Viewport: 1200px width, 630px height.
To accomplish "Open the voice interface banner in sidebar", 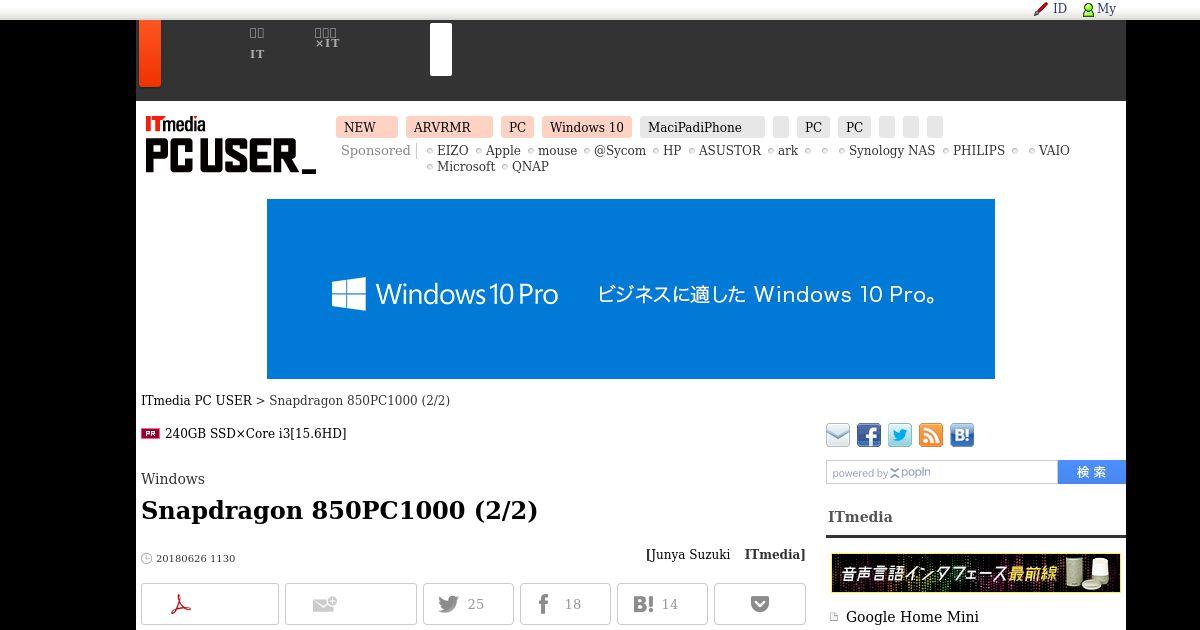I will tap(975, 573).
